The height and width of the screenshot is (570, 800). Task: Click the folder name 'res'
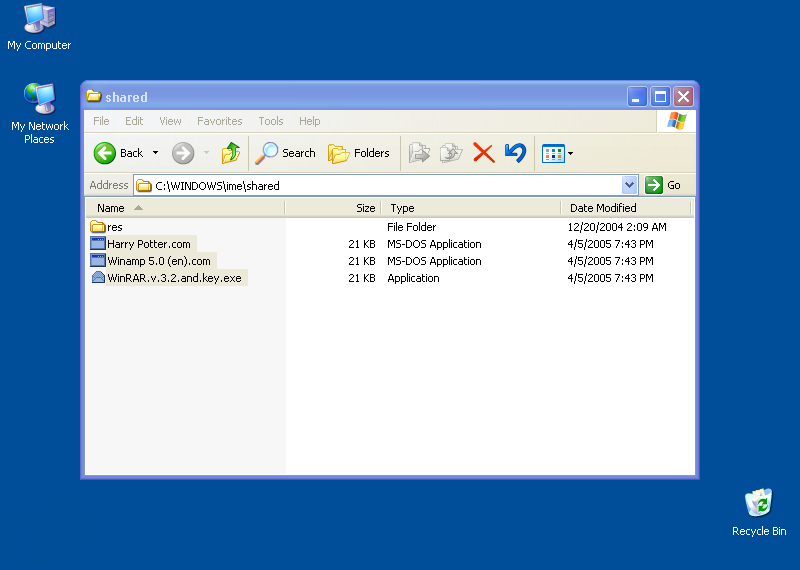pos(115,227)
